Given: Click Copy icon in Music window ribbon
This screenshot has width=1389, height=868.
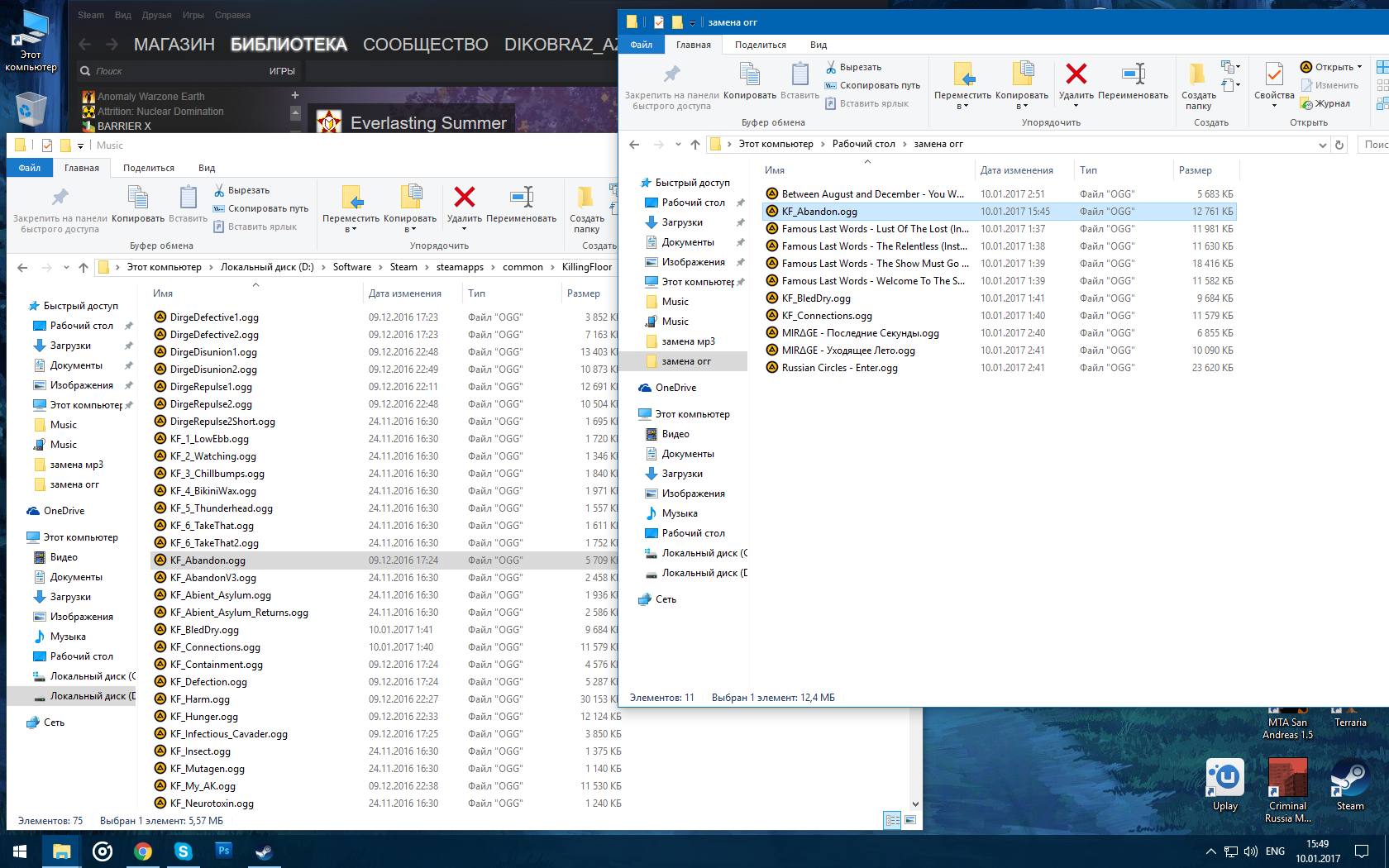Looking at the screenshot, I should 138,198.
